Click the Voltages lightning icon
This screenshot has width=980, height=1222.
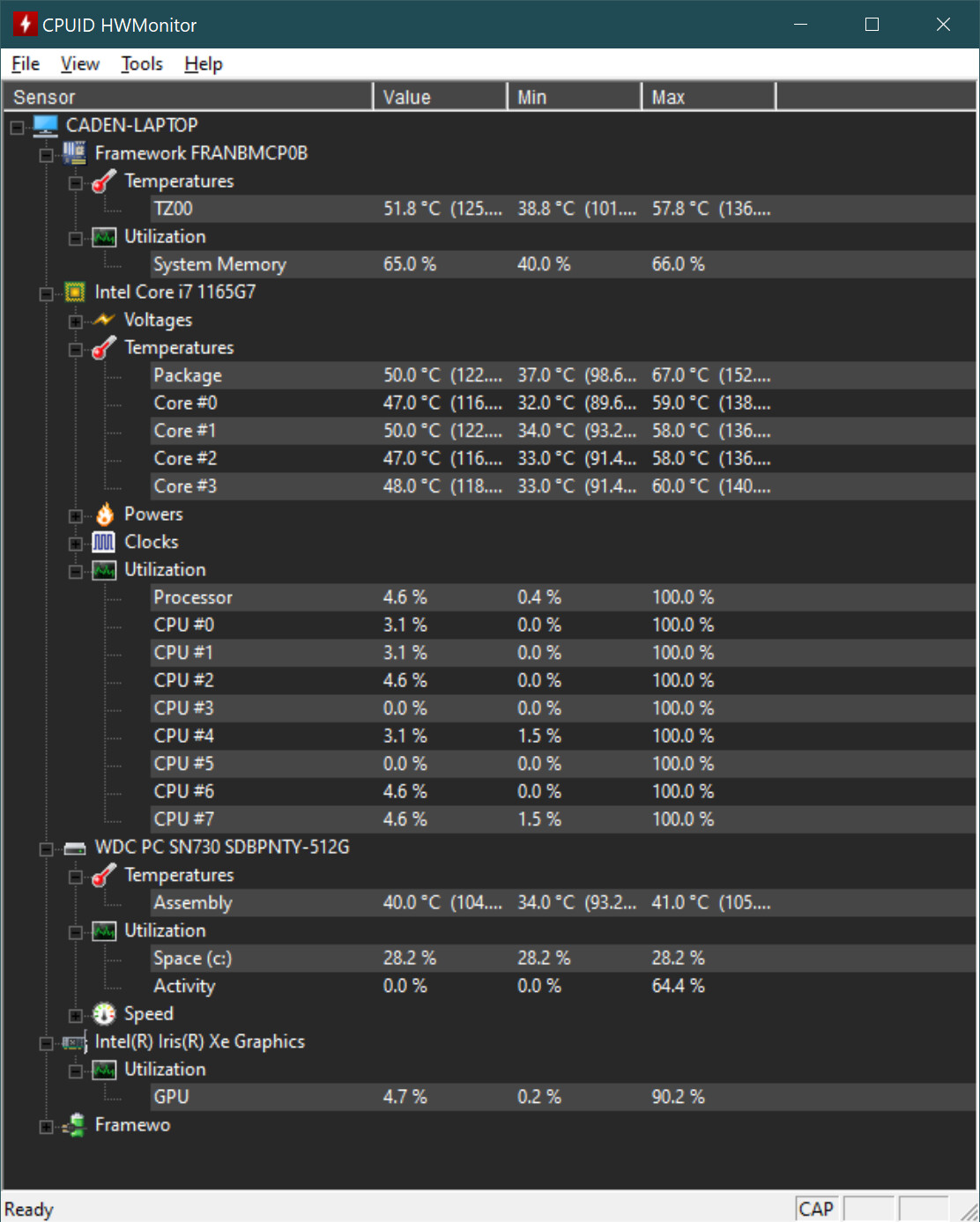click(104, 320)
